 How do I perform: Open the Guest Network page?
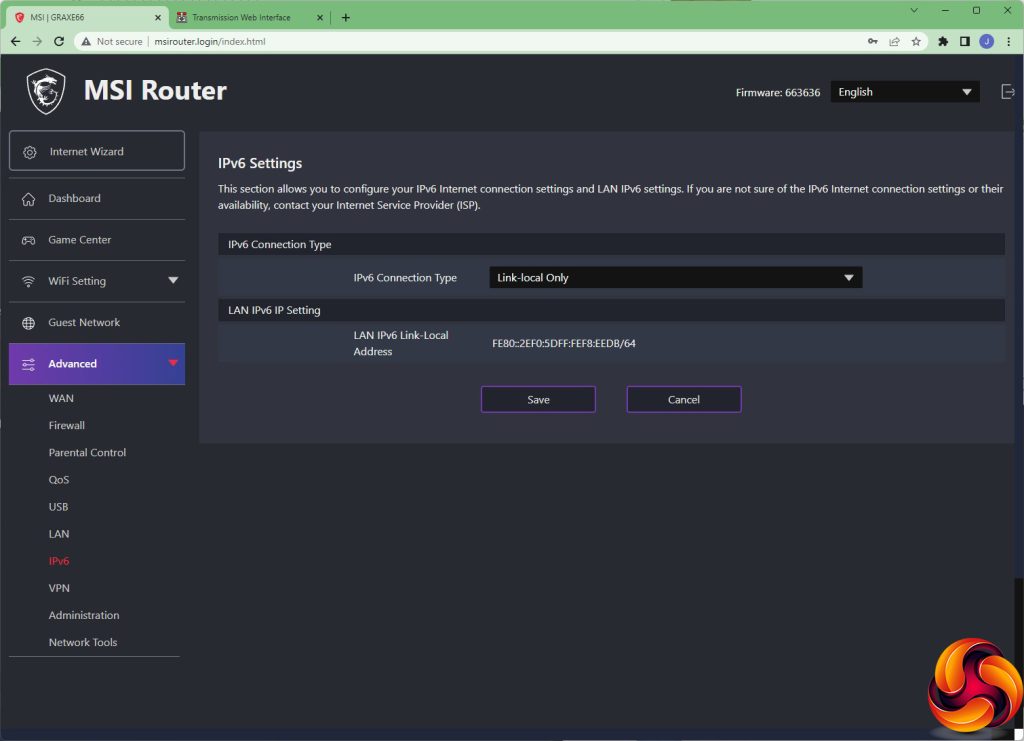[97, 323]
